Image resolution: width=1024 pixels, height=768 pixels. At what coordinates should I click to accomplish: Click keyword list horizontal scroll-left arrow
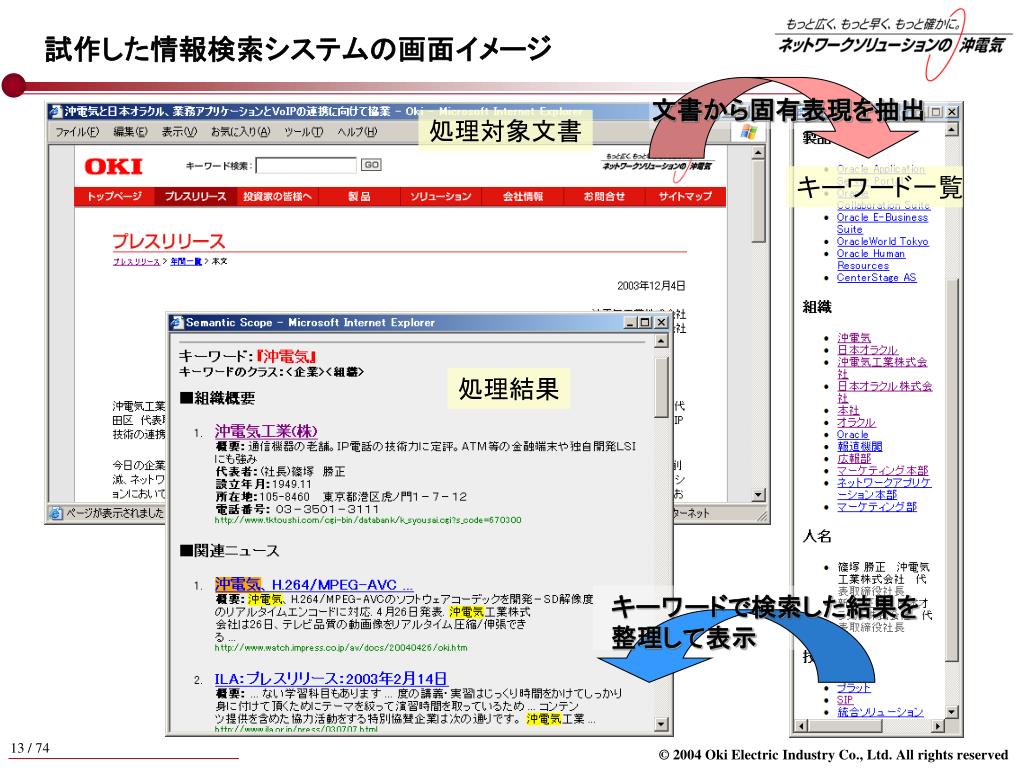click(x=801, y=726)
